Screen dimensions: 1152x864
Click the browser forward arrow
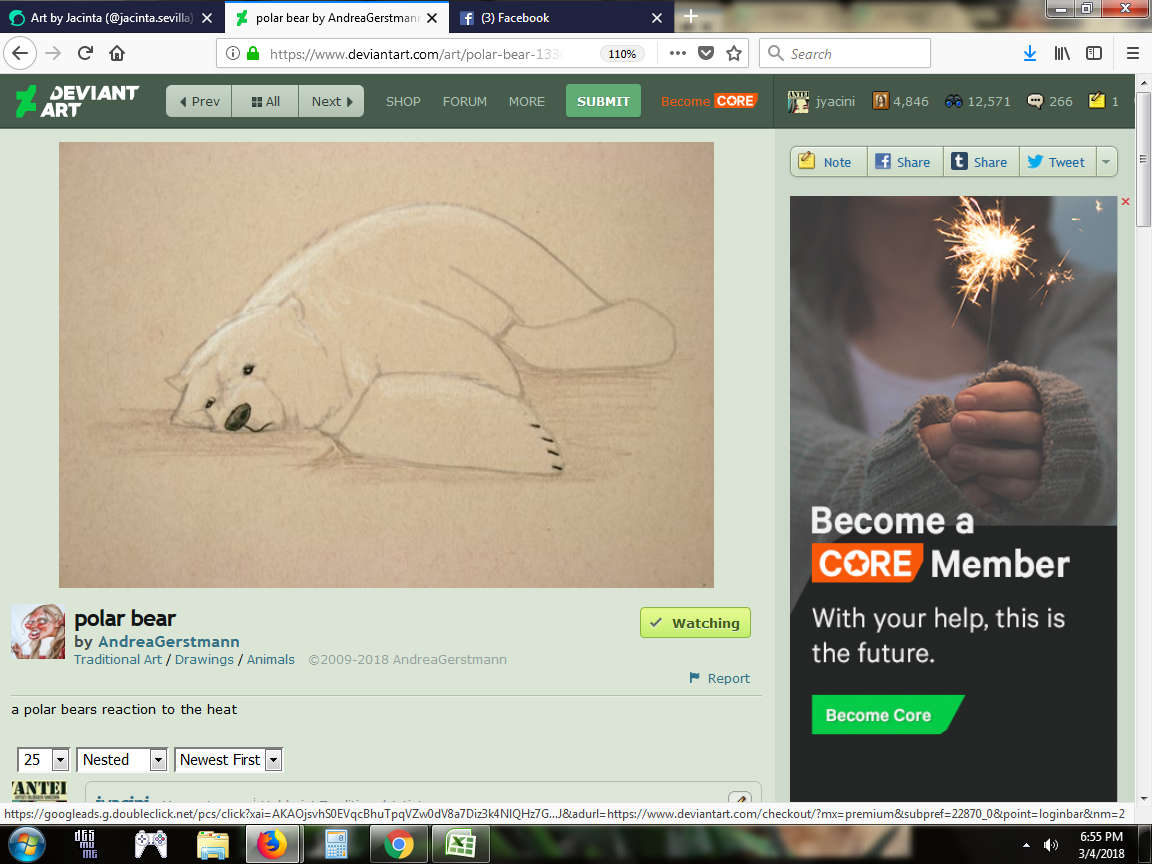coord(53,54)
